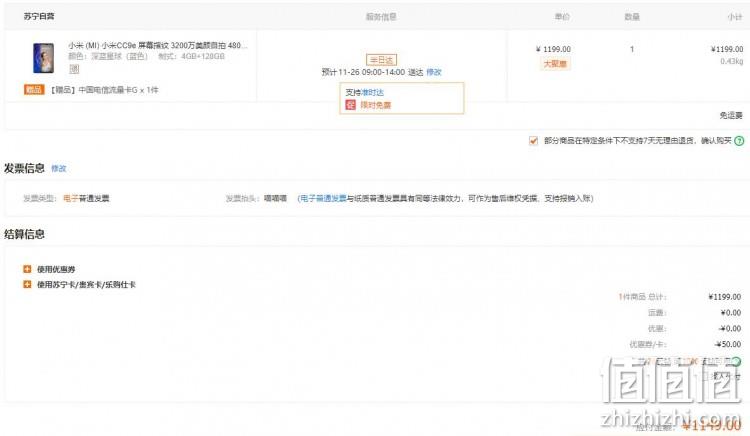Viewport: 750px width, 436px height.
Task: Click the 服务信息 column header
Action: [381, 17]
